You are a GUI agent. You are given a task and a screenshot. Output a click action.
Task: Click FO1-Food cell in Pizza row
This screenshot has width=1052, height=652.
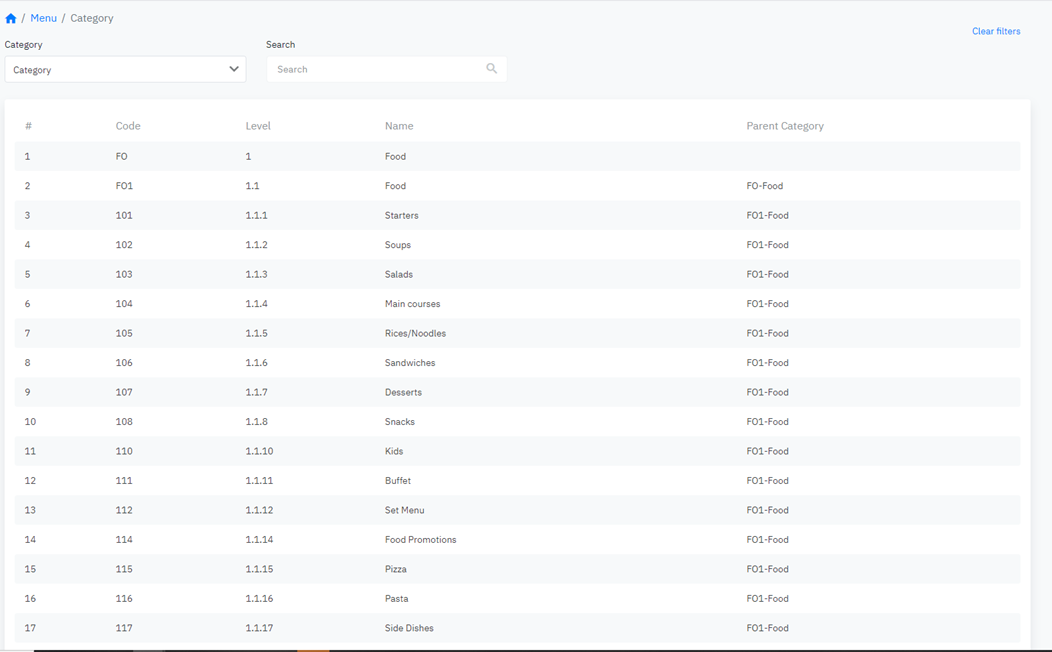tap(767, 569)
